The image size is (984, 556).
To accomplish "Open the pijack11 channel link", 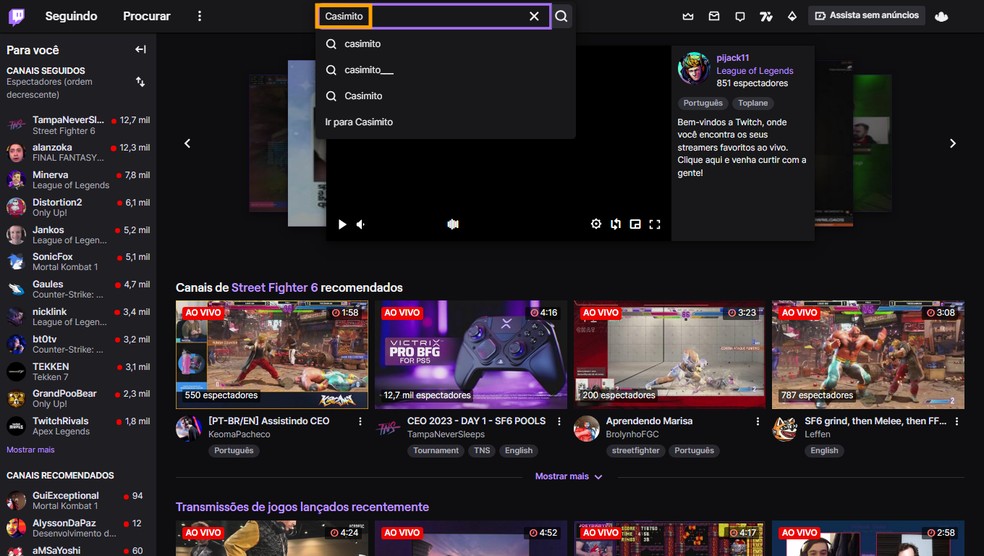I will click(x=732, y=58).
